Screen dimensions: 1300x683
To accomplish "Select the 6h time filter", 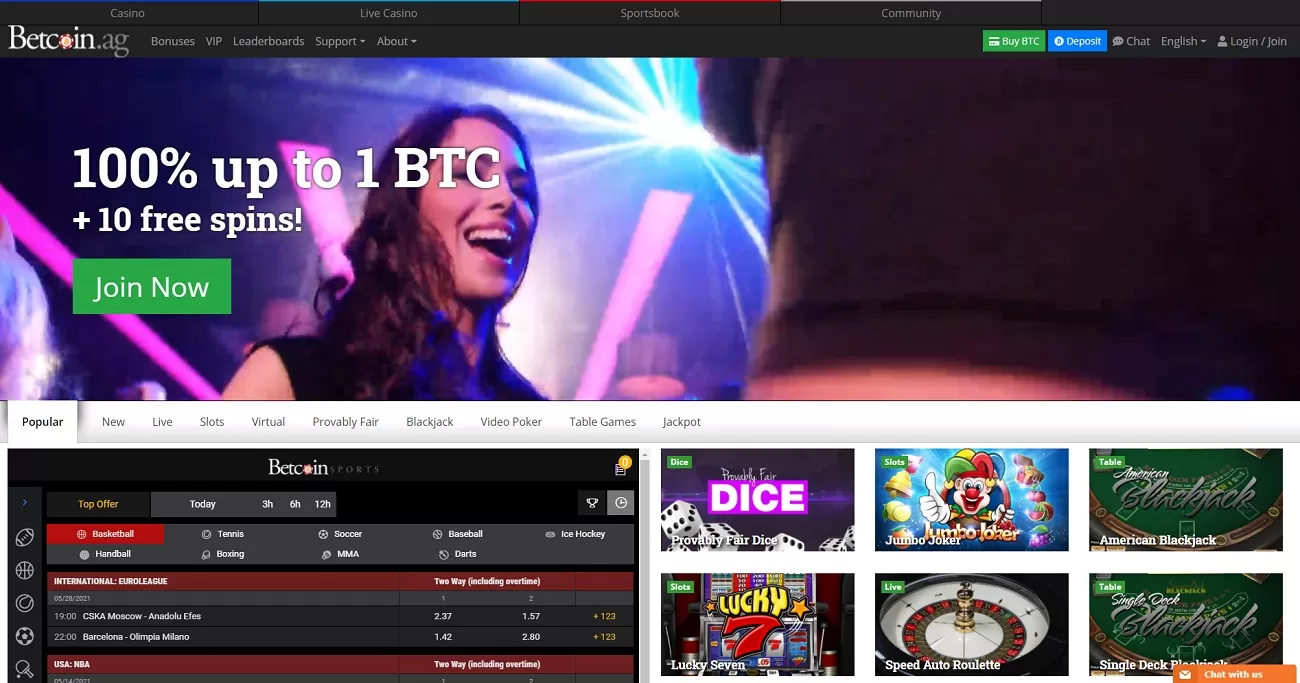I will (x=295, y=504).
